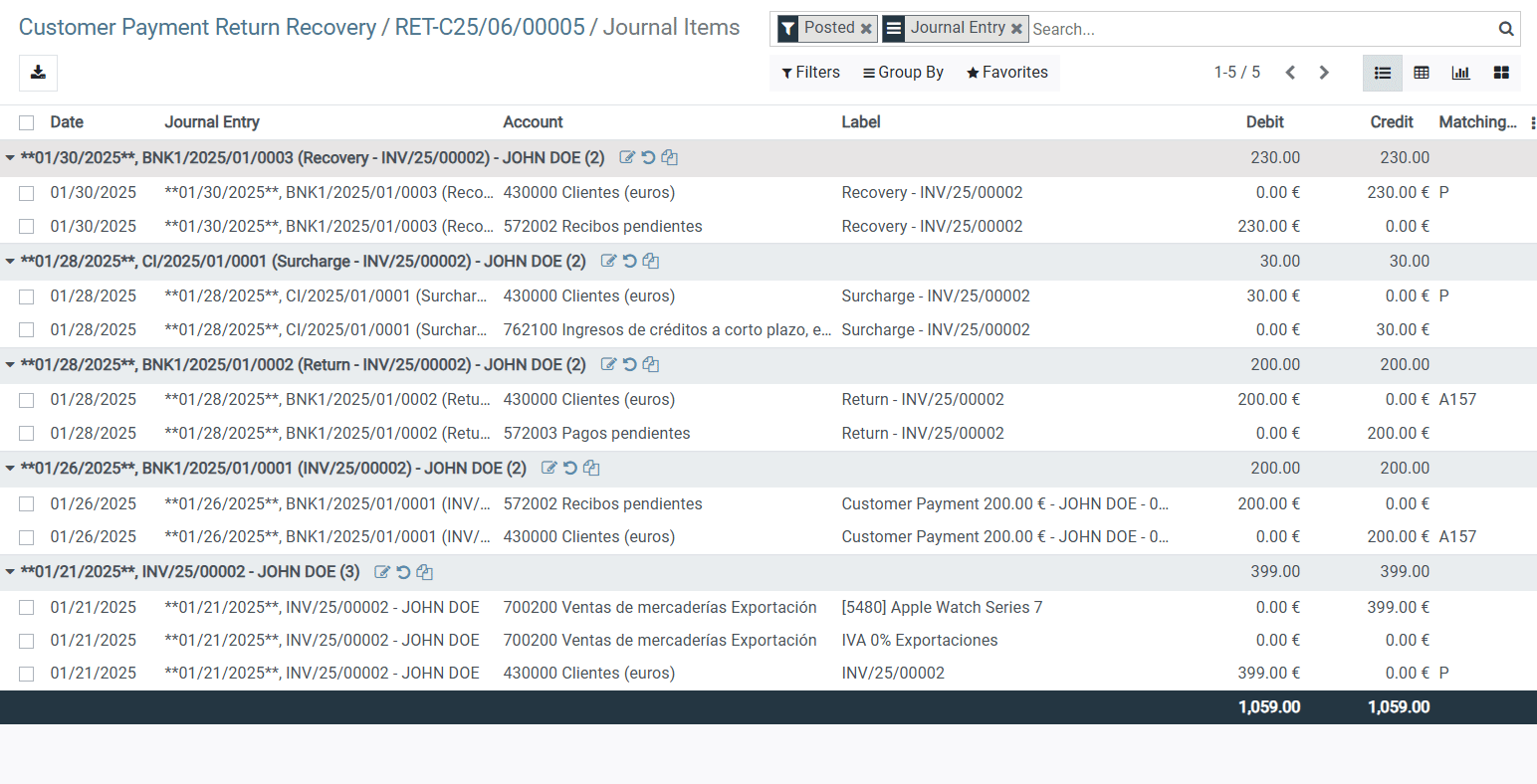The width and height of the screenshot is (1537, 784).
Task: Click duplicate icon on INV/25/00002 group row
Action: 424,572
